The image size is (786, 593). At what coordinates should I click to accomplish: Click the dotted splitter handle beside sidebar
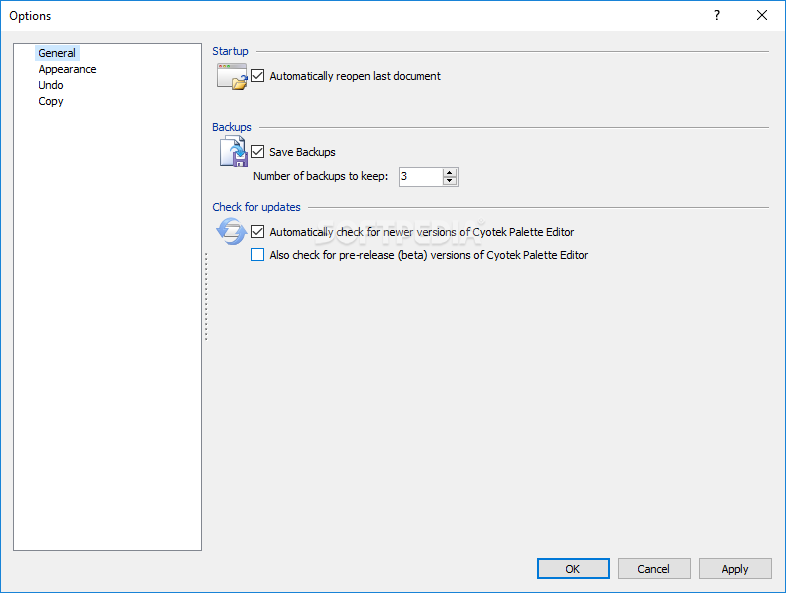point(206,297)
